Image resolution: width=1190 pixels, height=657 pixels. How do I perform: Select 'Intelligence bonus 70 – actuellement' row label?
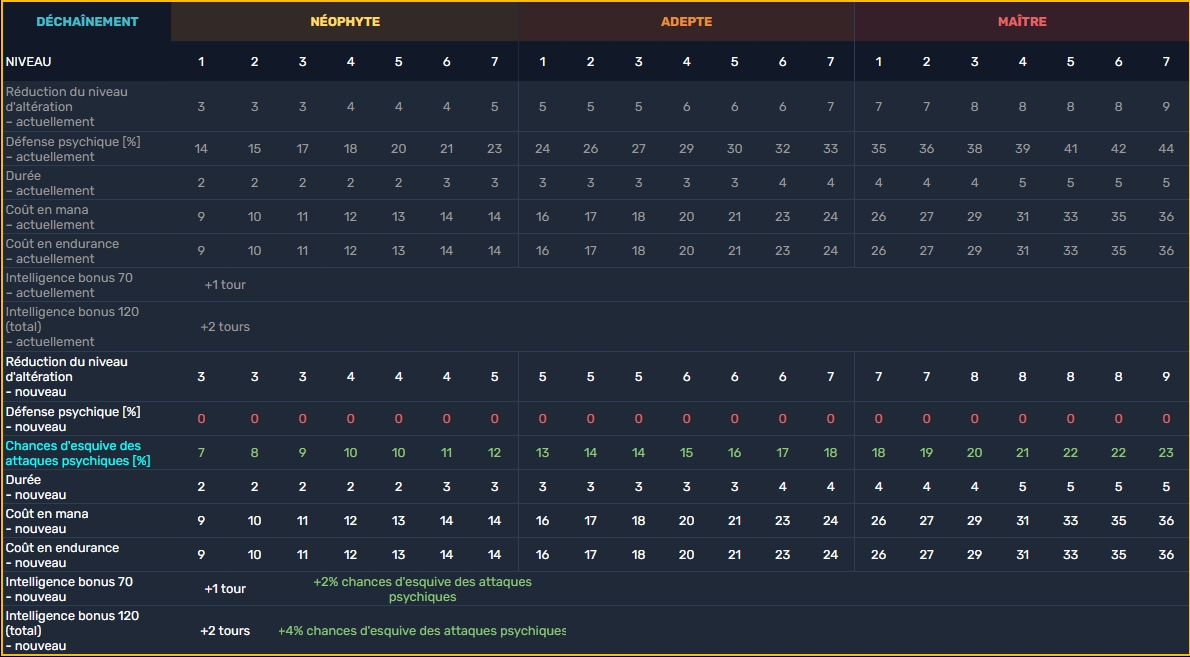[x=69, y=285]
